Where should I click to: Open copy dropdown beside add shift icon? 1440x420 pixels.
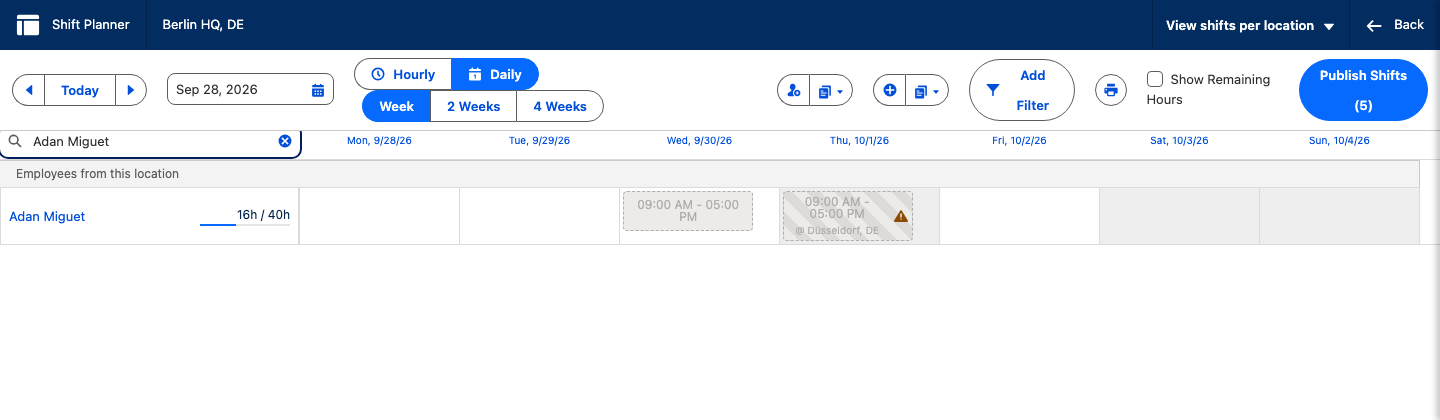(926, 91)
